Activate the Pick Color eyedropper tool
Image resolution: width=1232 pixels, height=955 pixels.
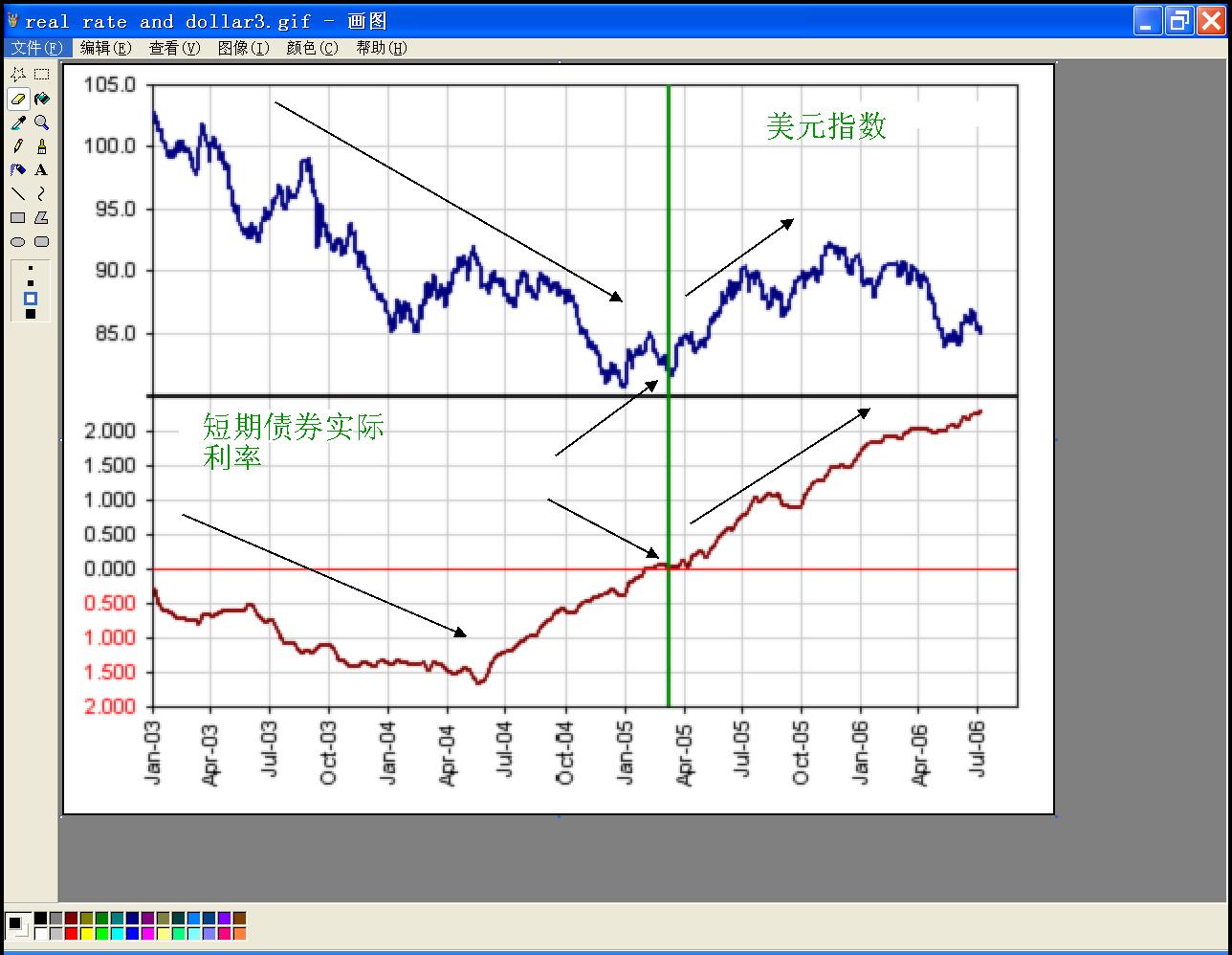18,122
